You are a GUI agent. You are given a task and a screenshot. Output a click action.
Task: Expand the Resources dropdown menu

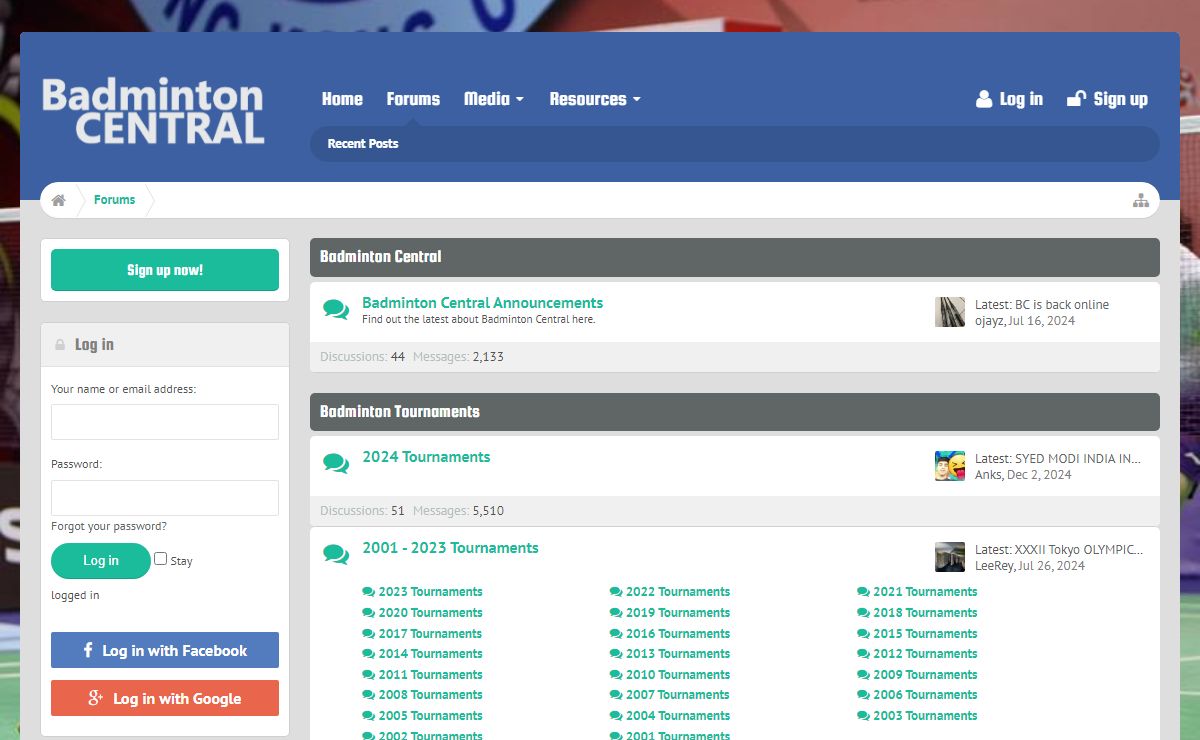coord(595,99)
